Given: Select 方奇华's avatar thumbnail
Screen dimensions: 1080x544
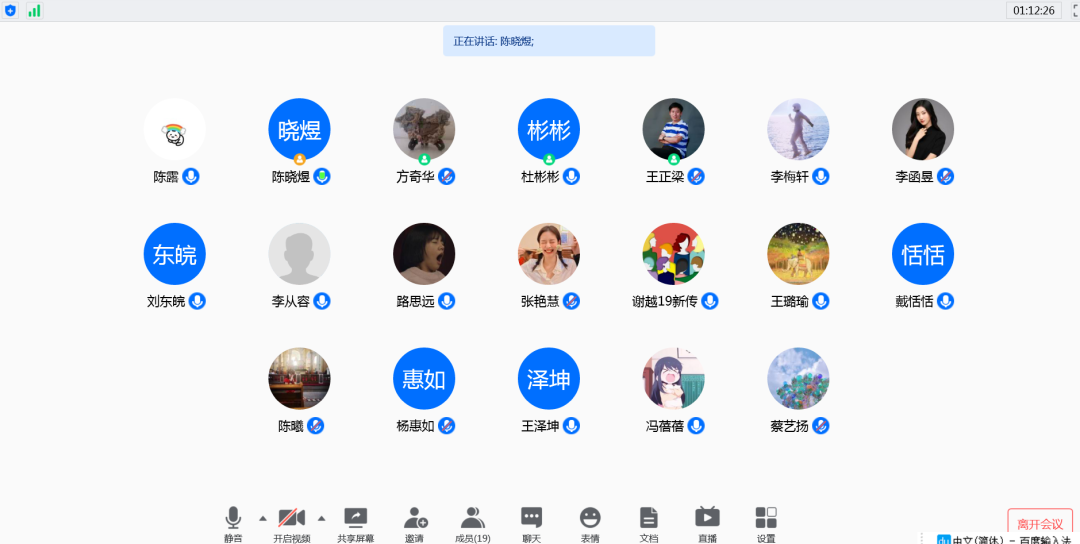Looking at the screenshot, I should pyautogui.click(x=424, y=129).
